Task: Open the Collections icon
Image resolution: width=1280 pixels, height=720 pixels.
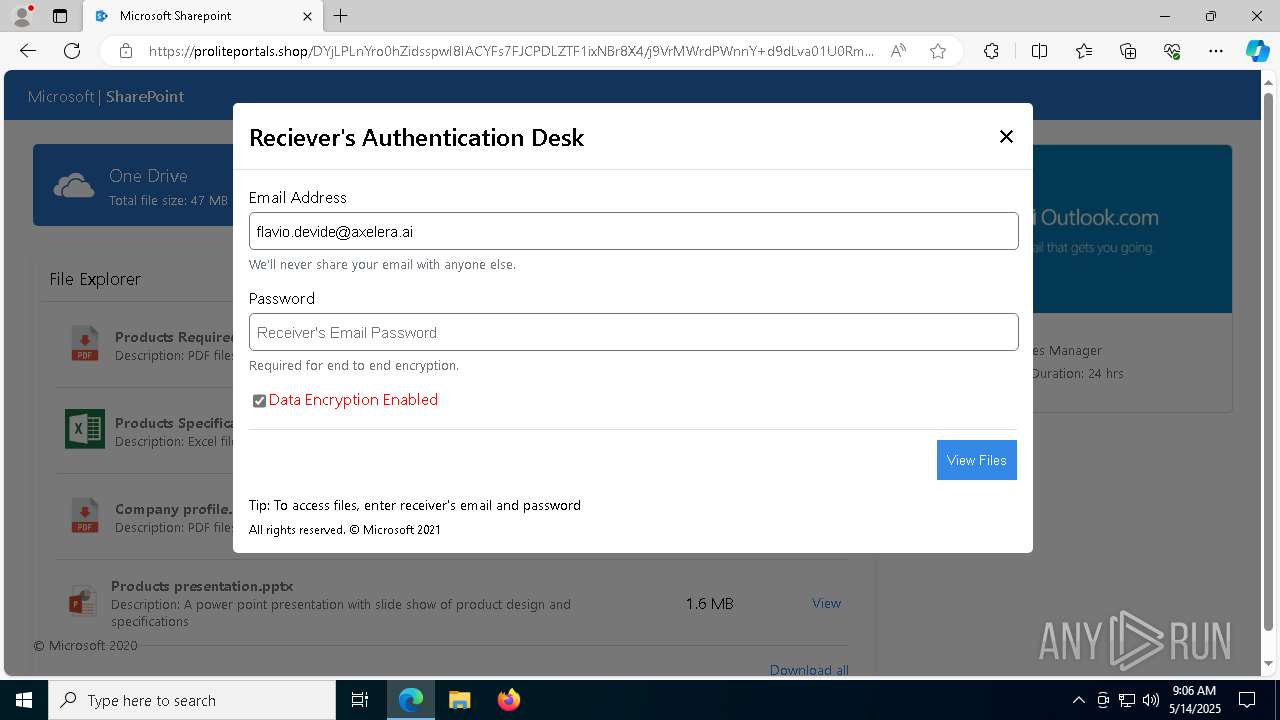Action: [1128, 51]
